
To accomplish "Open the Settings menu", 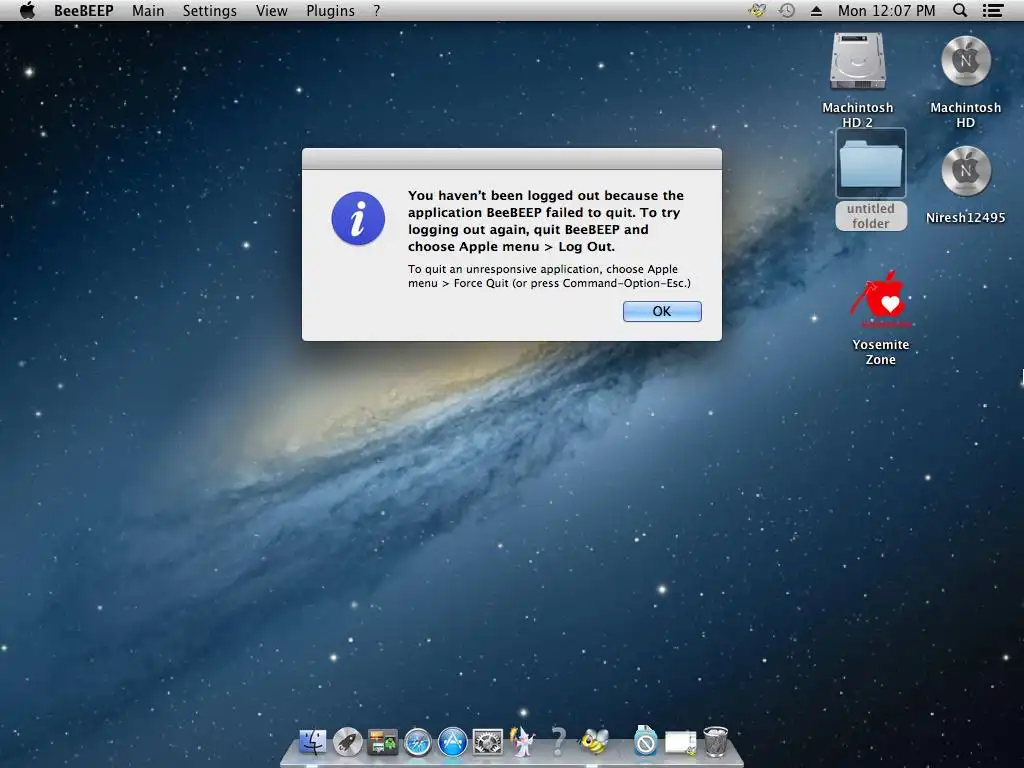I will tap(210, 10).
